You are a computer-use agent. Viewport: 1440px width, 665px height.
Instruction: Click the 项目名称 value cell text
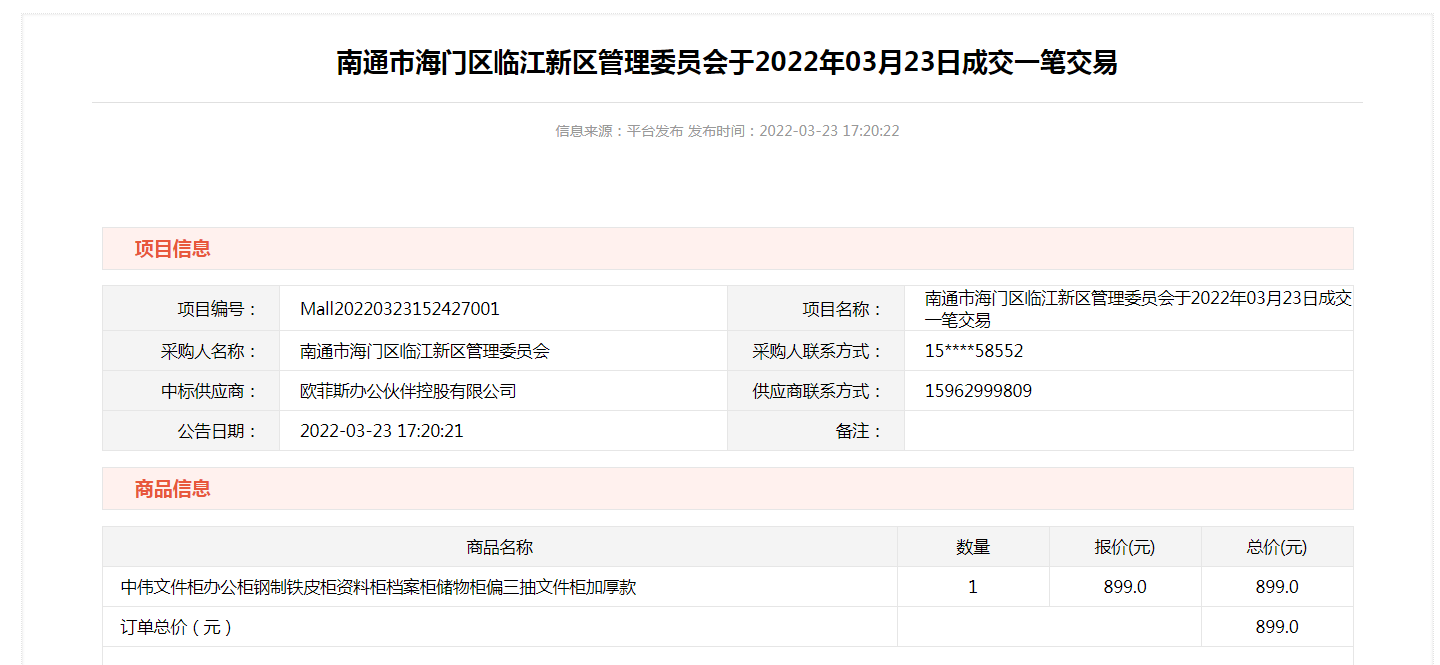tap(1137, 309)
